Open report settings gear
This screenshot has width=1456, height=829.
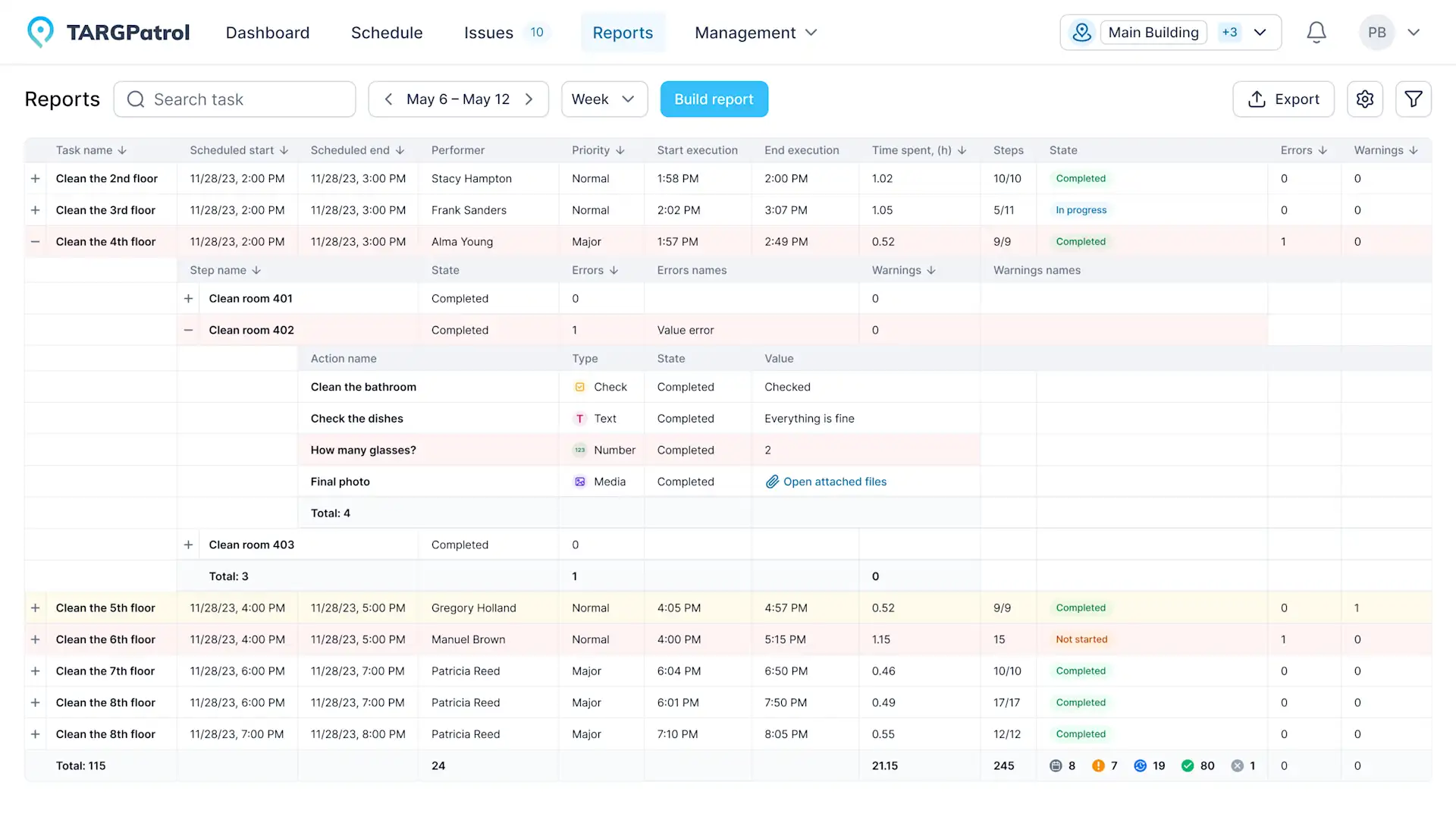point(1364,99)
